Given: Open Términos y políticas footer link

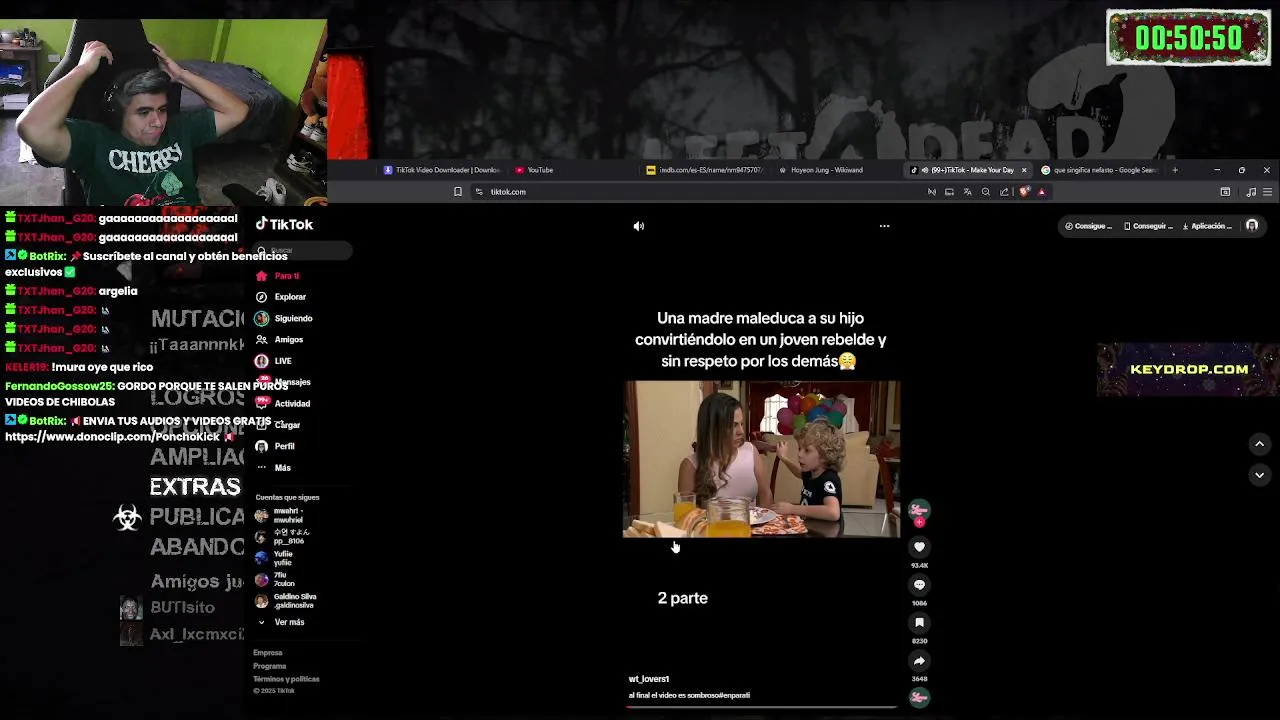Looking at the screenshot, I should pyautogui.click(x=286, y=679).
